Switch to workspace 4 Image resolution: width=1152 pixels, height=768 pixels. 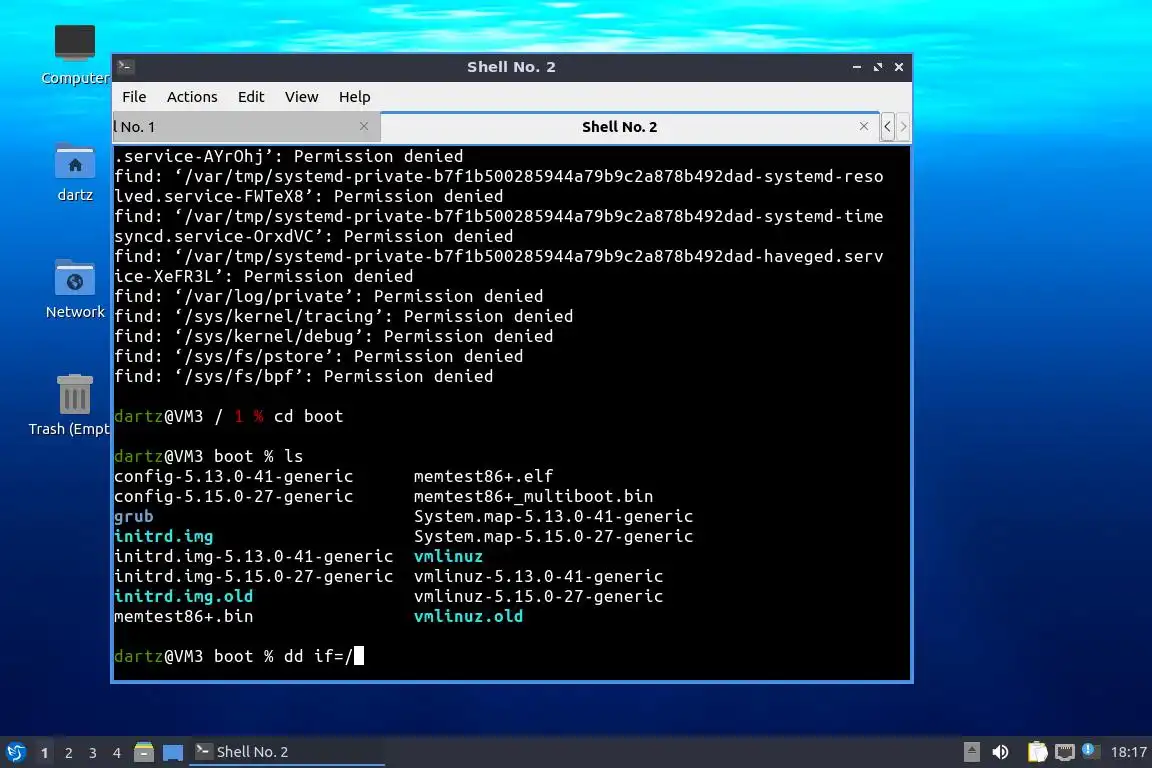[x=117, y=753]
